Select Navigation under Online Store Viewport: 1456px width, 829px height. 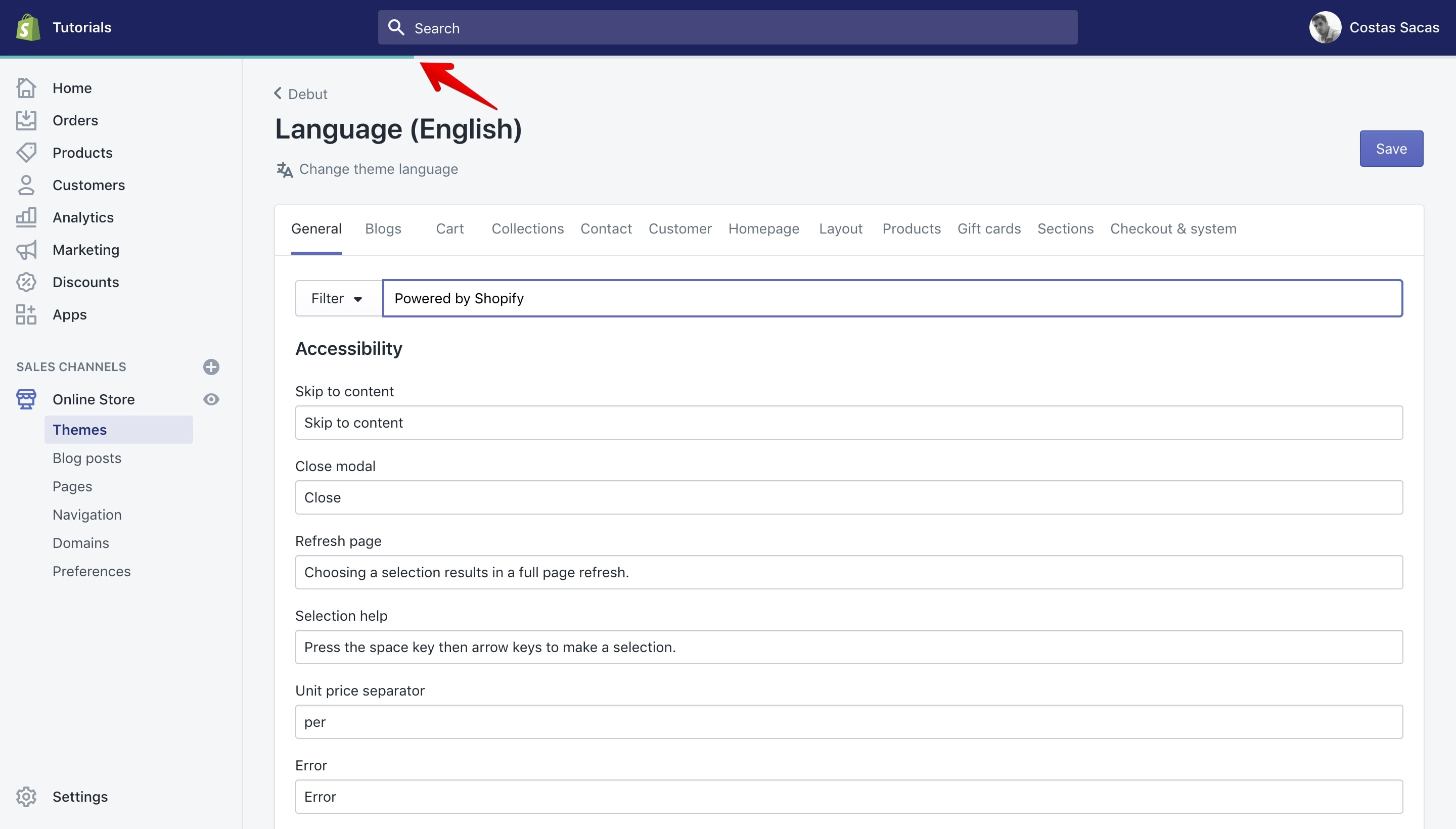coord(87,514)
